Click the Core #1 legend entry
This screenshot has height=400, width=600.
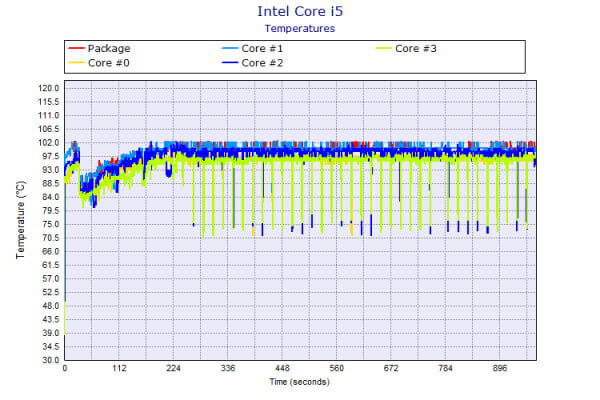pos(253,49)
